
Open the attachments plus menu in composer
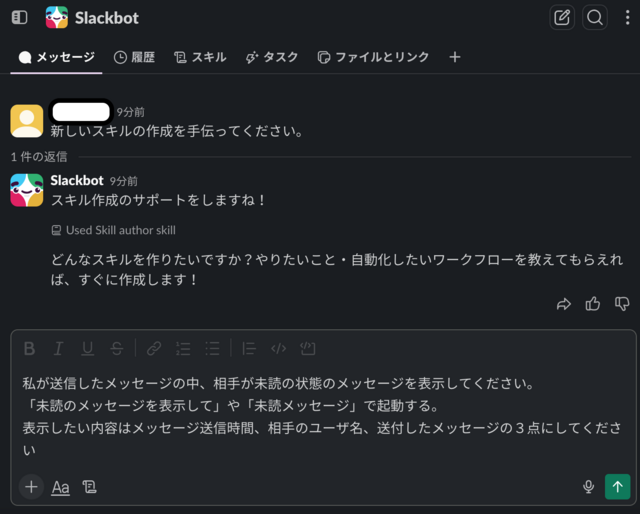tap(31, 487)
